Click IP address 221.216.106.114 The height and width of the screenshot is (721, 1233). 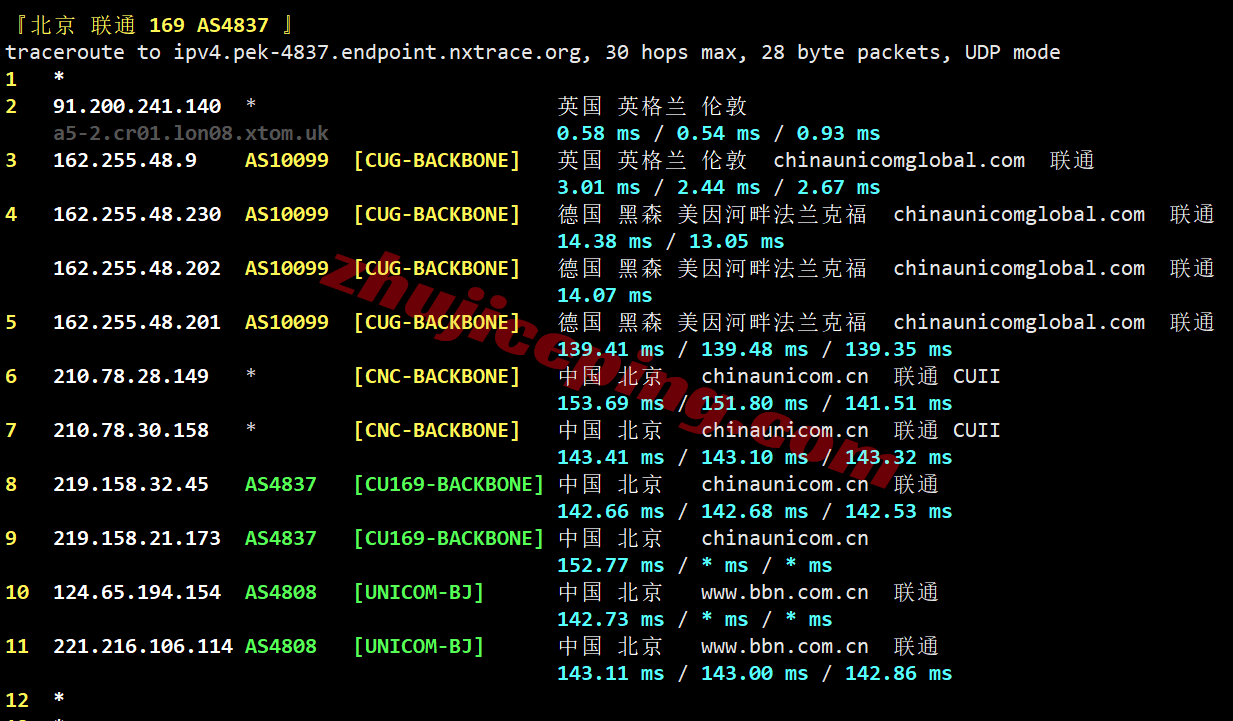(x=143, y=646)
